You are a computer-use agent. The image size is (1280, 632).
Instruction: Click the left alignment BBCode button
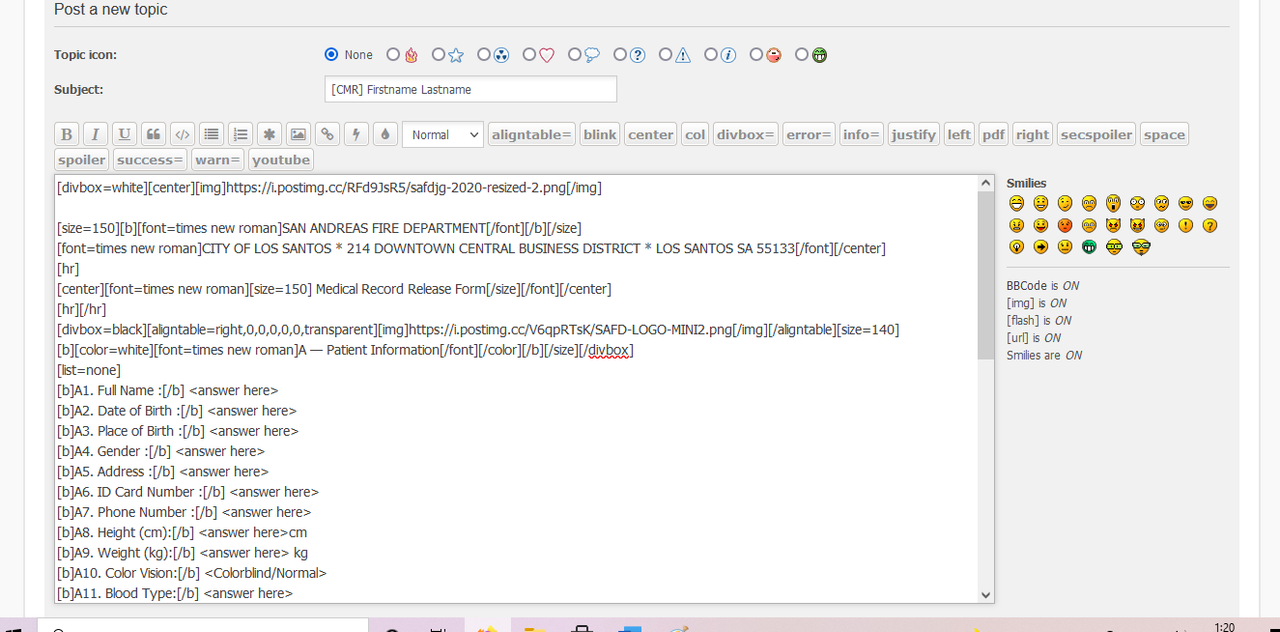point(959,135)
